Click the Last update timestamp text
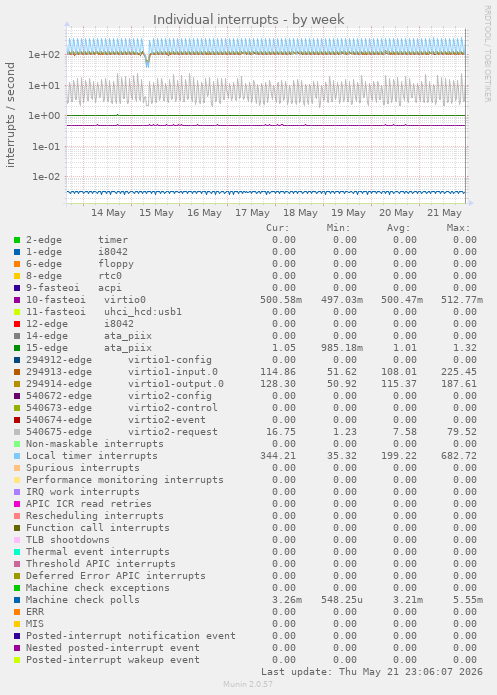 tap(372, 672)
